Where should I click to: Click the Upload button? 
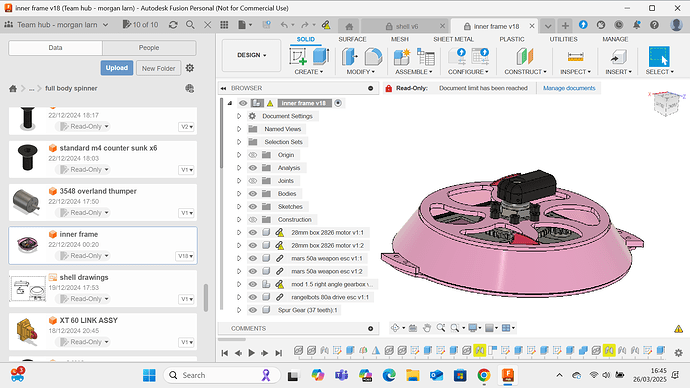click(117, 68)
